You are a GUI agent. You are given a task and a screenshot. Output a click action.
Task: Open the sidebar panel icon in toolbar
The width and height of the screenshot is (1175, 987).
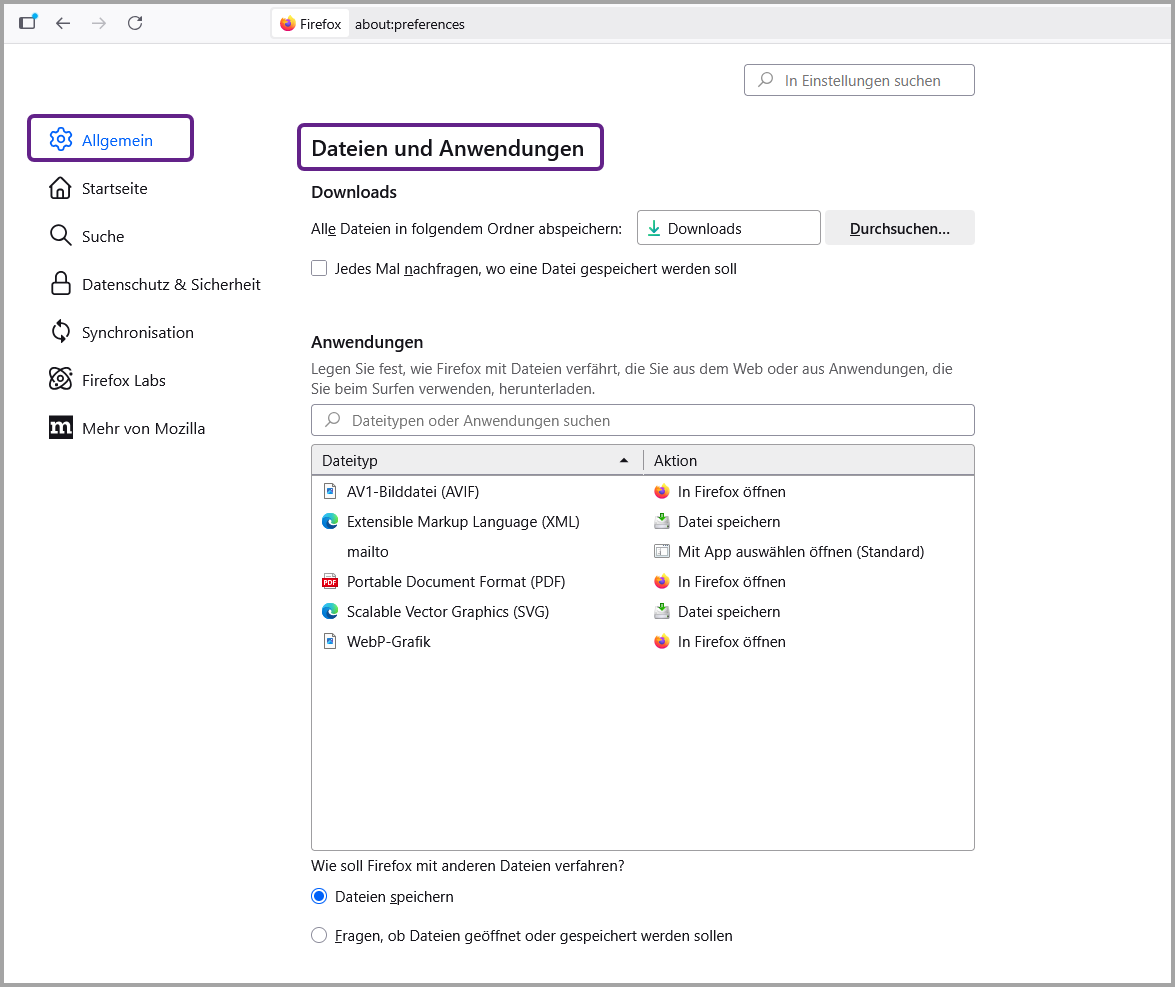[27, 23]
